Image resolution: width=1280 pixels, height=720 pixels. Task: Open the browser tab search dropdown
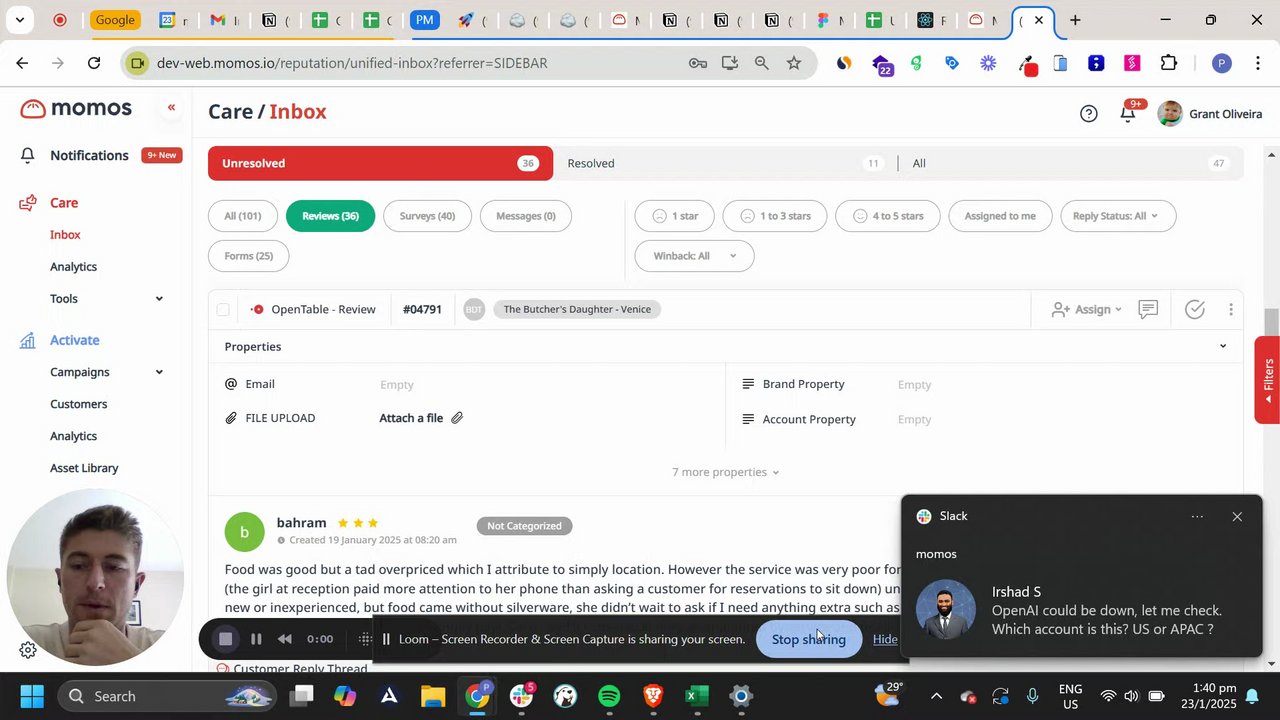click(19, 20)
